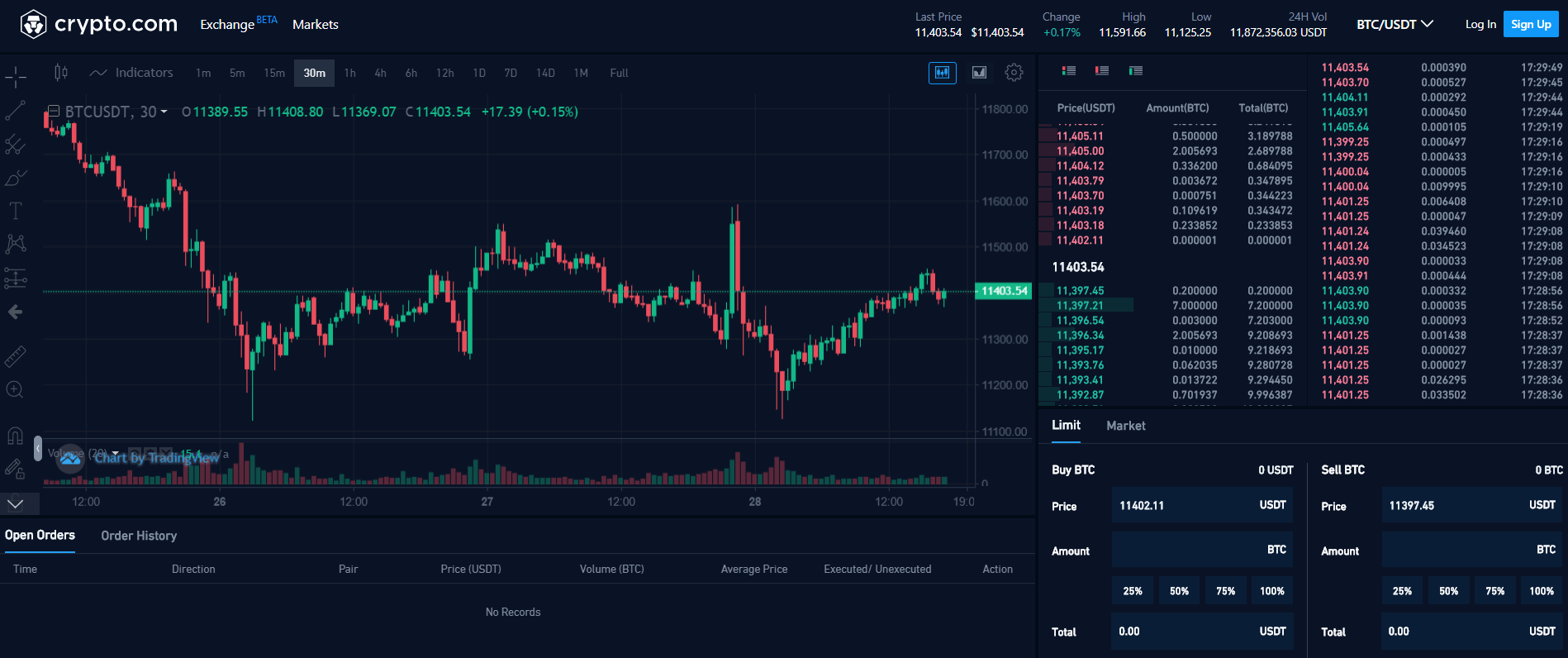Open the BTC/USDT pair dropdown

coord(1395,24)
